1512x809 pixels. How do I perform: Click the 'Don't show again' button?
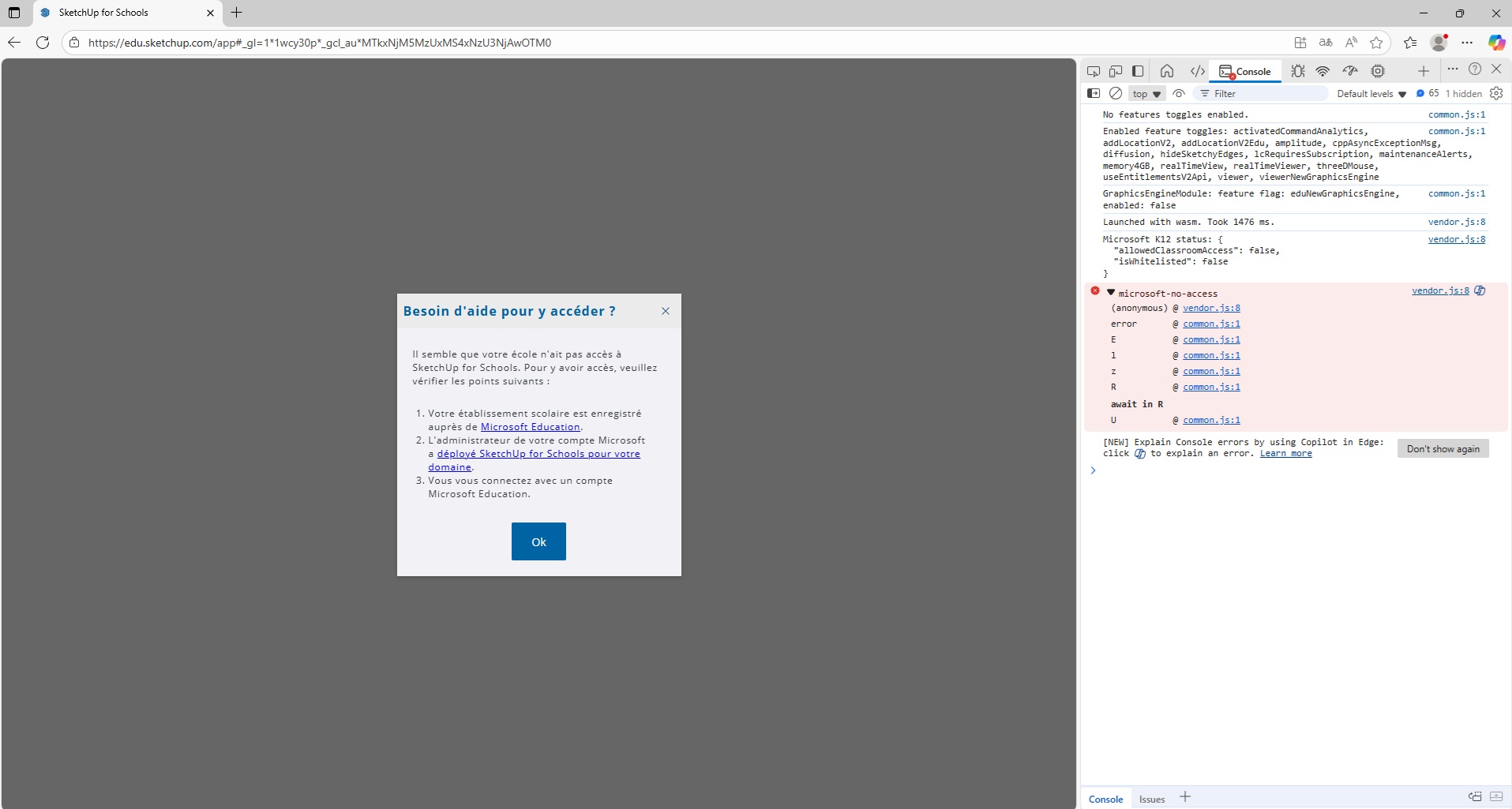[x=1443, y=448]
